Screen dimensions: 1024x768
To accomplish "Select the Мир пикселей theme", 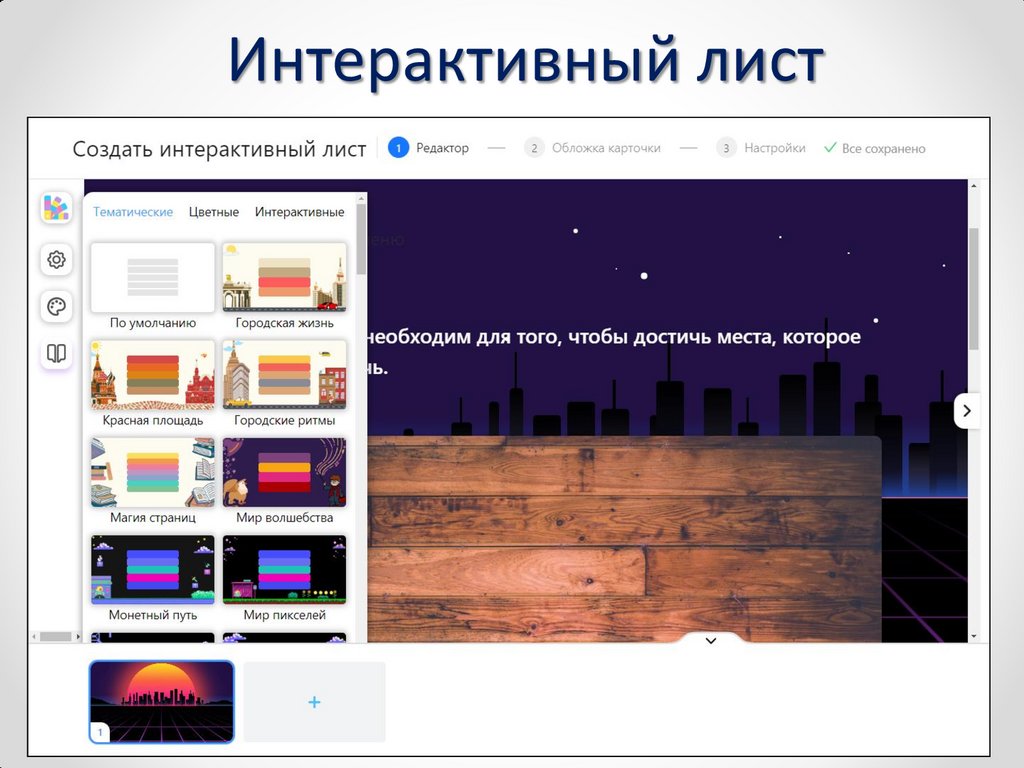I will (x=284, y=578).
